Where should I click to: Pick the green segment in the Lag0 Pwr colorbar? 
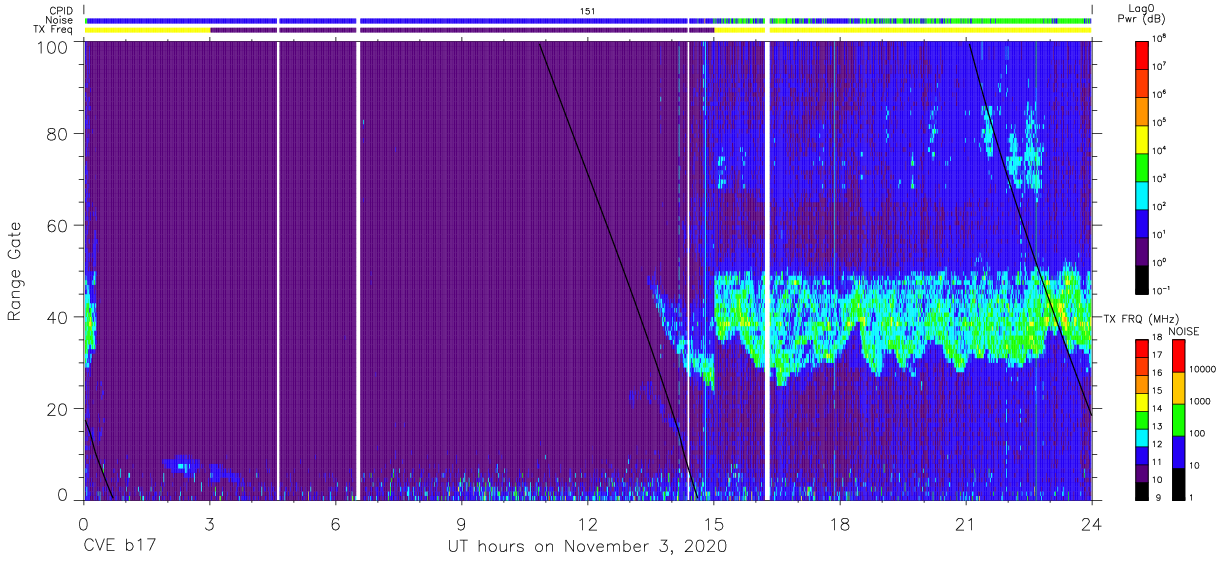coord(1144,165)
